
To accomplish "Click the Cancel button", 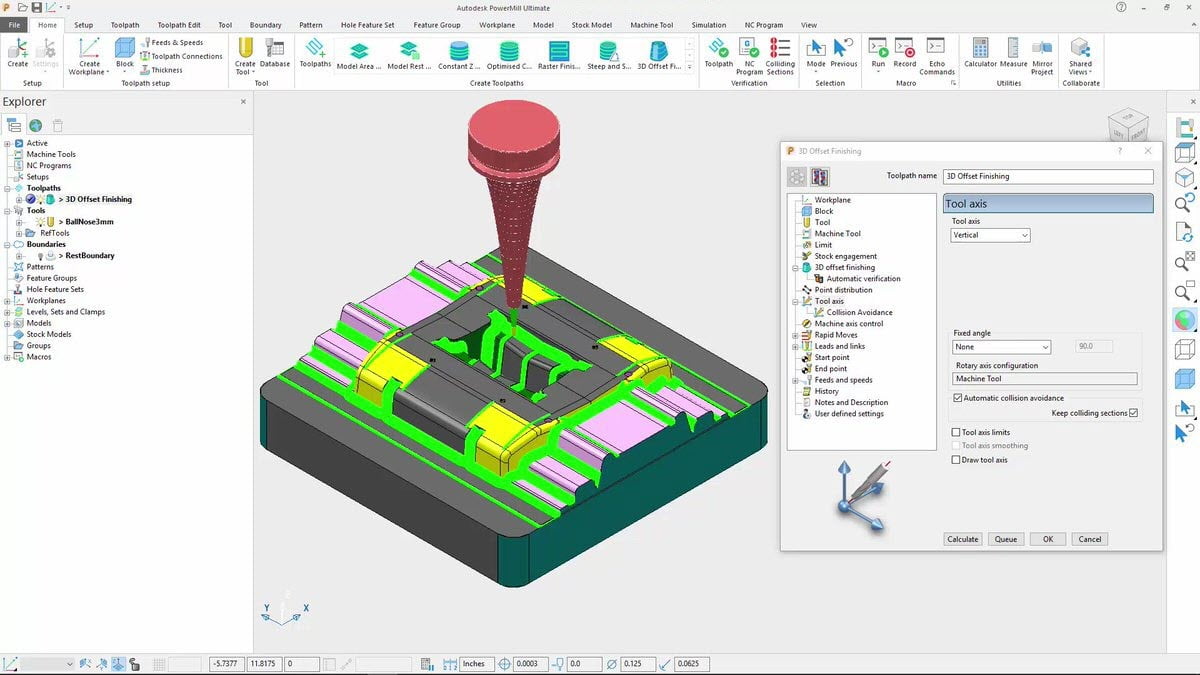I will point(1090,539).
